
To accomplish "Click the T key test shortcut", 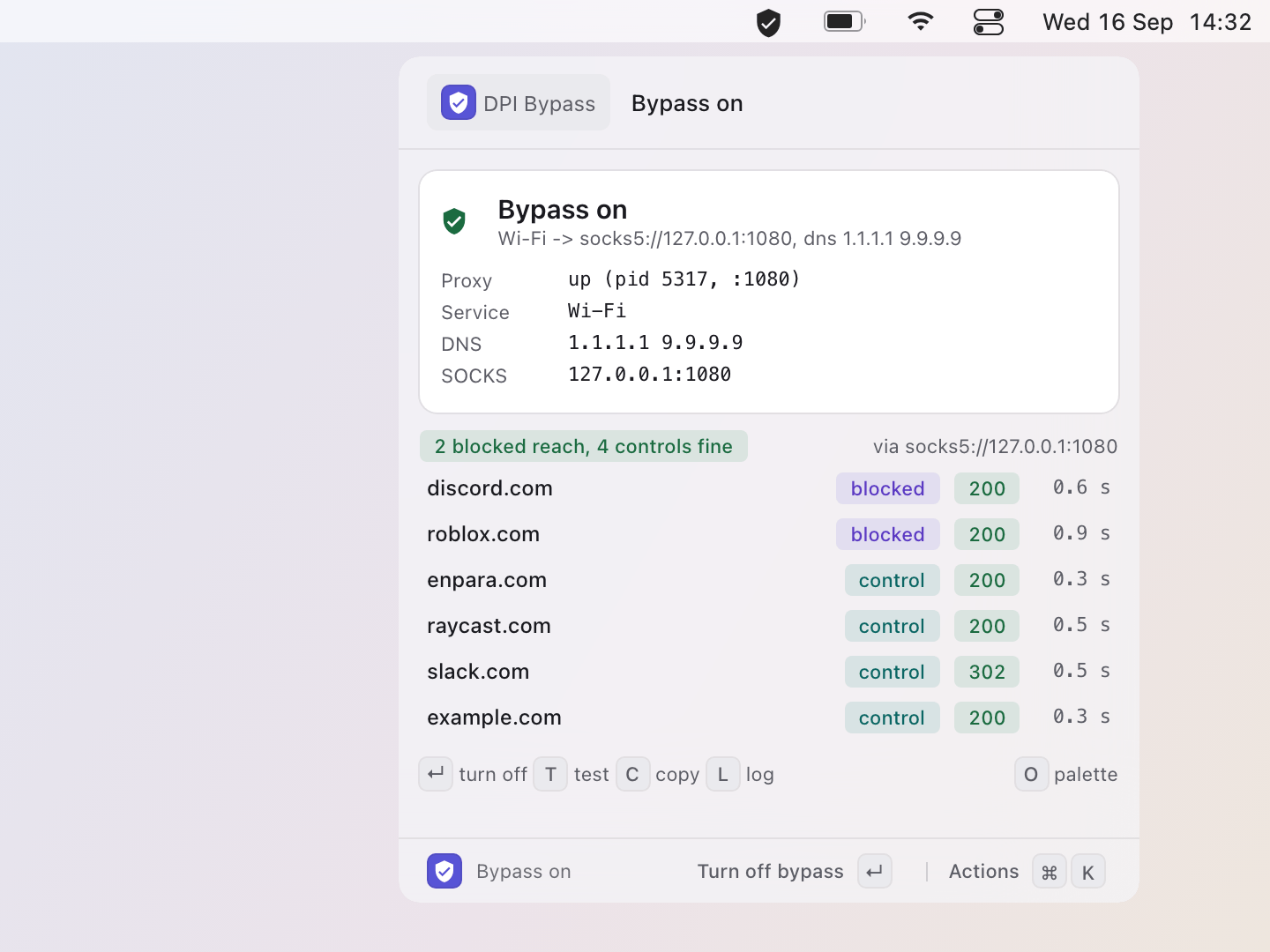I will (x=550, y=774).
